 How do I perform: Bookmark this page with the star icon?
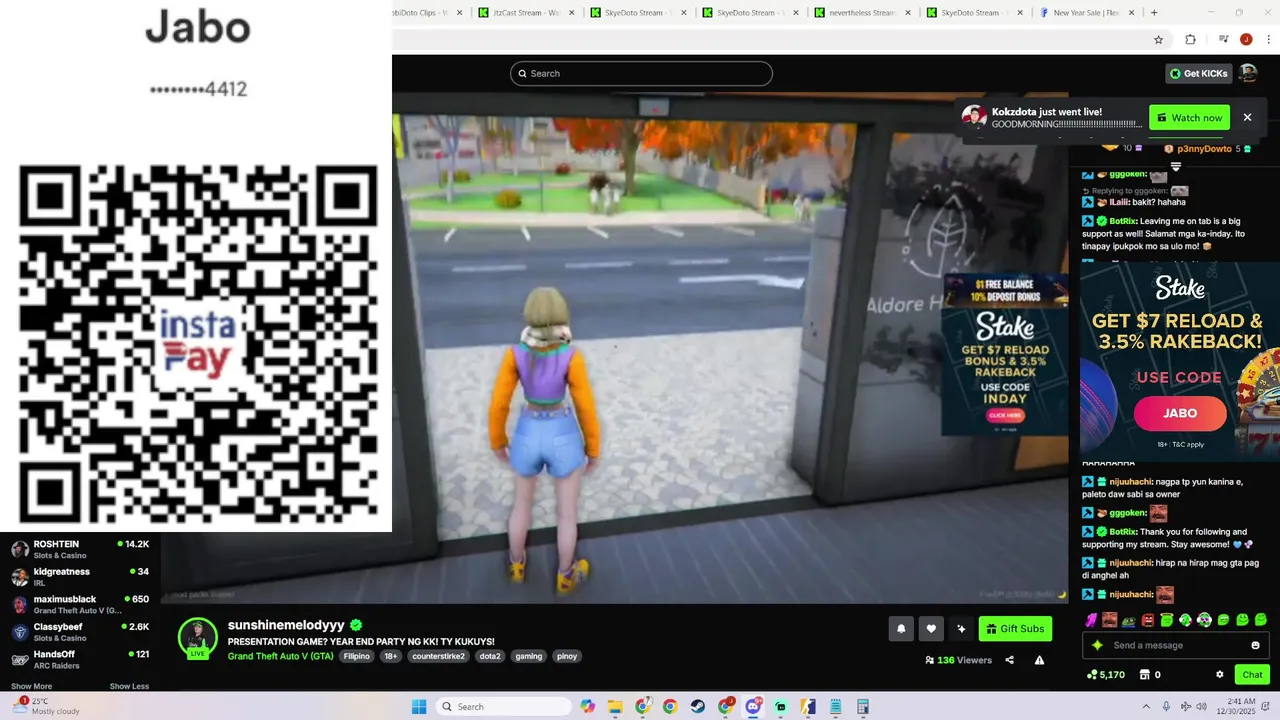pos(1158,40)
